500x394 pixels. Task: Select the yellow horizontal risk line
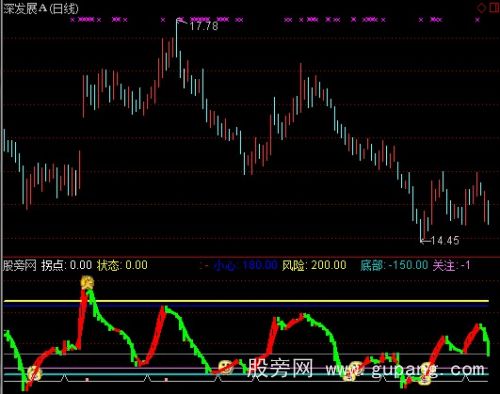click(246, 301)
